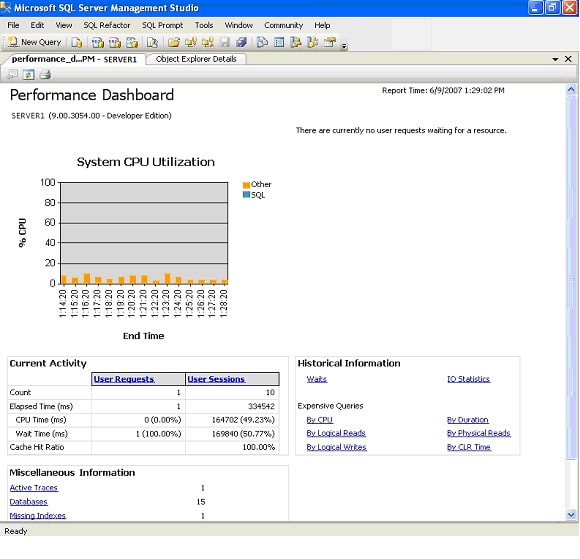The height and width of the screenshot is (559, 580).
Task: Open the Missing Indexes link
Action: (x=38, y=515)
